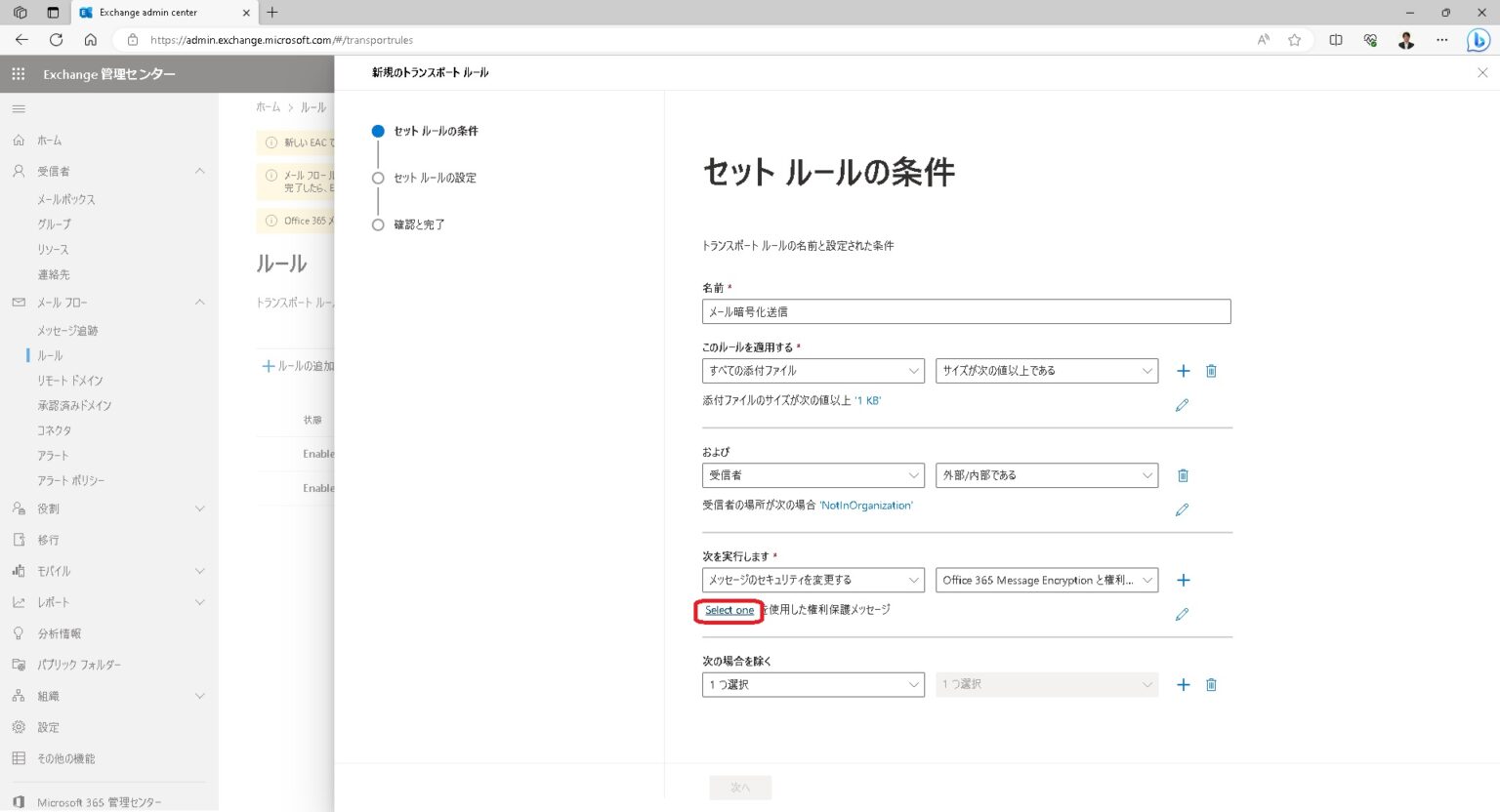Image resolution: width=1500 pixels, height=812 pixels.
Task: Edit attachment size condition via pencil icon
Action: (1182, 404)
